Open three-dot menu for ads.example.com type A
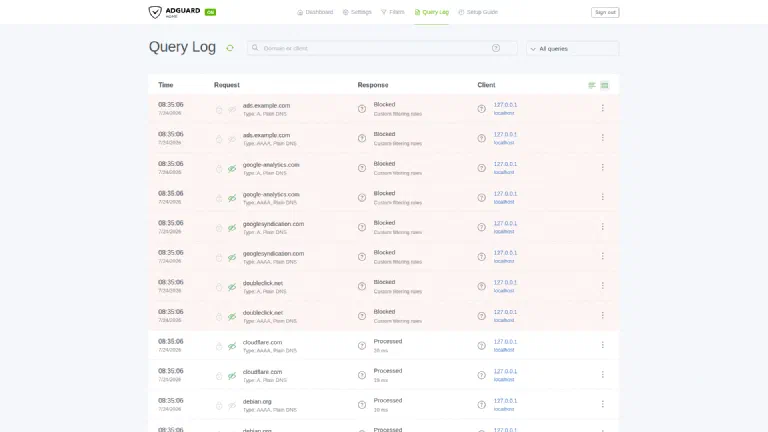Image resolution: width=768 pixels, height=432 pixels. (x=602, y=108)
